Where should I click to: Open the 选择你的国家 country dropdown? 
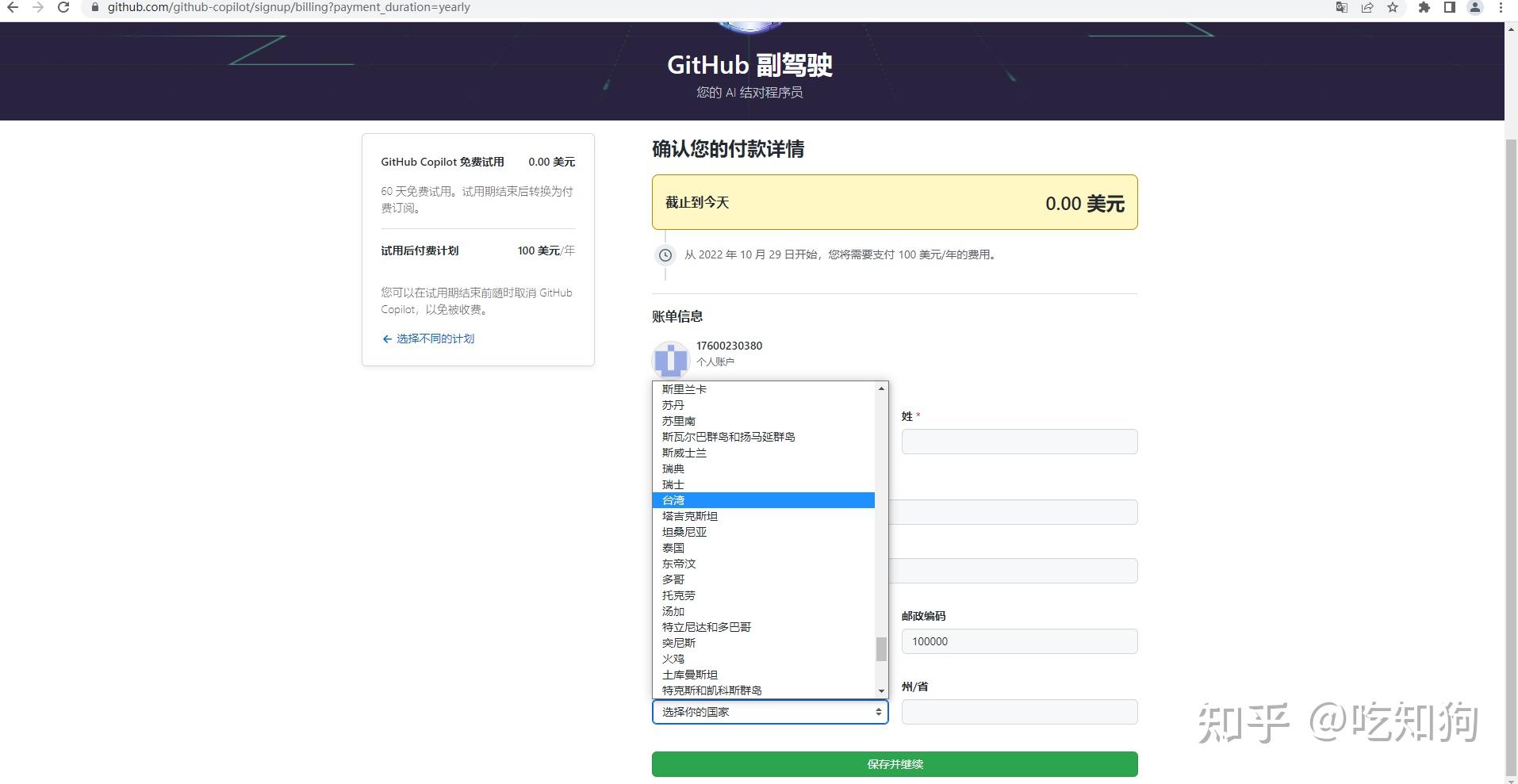point(770,712)
